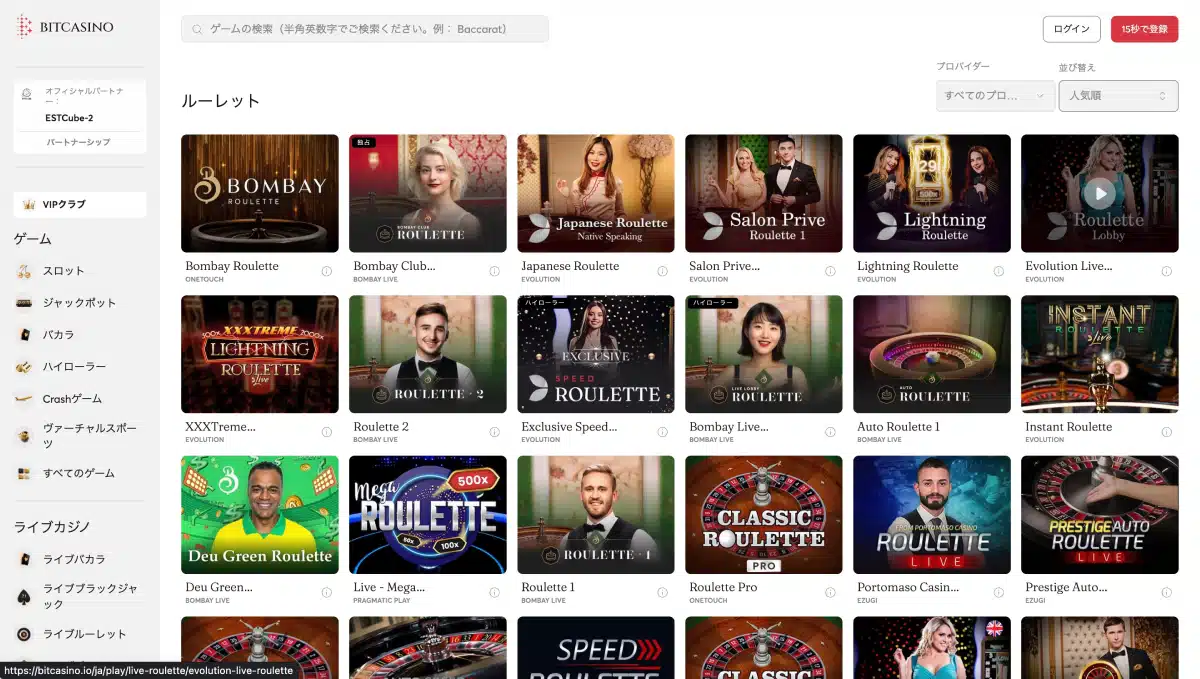Viewport: 1200px width, 679px height.
Task: Click the ログイン button
Action: (1071, 29)
